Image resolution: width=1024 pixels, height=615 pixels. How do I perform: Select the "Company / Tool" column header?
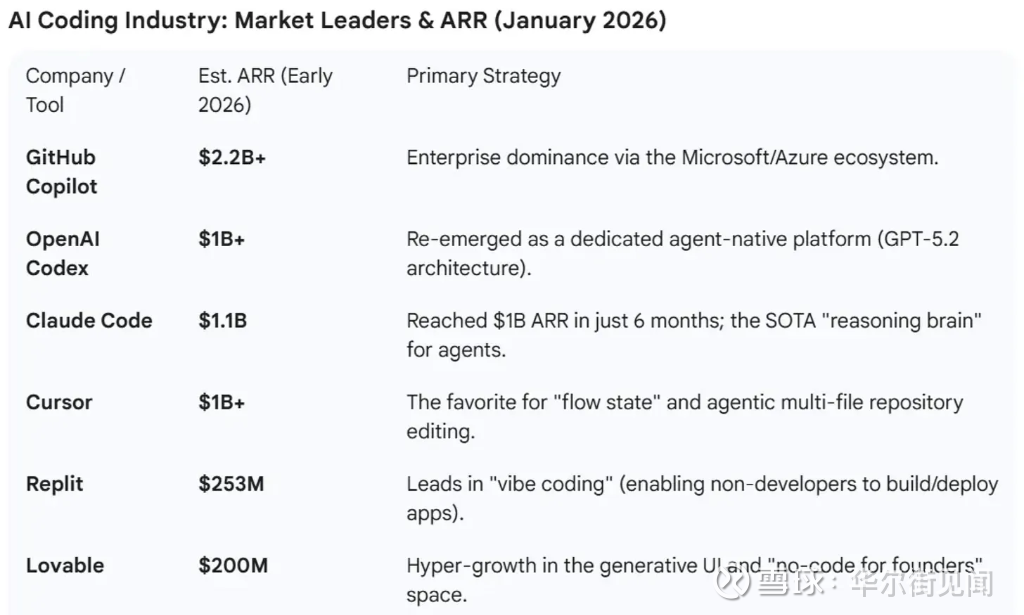coord(75,90)
